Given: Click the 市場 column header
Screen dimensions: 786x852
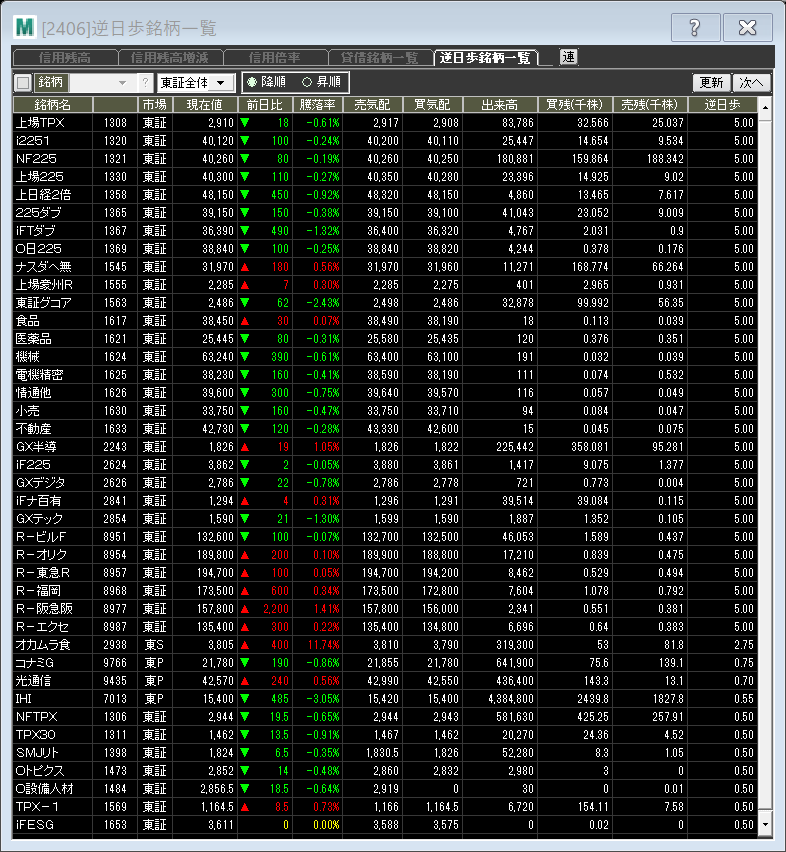Looking at the screenshot, I should 155,105.
